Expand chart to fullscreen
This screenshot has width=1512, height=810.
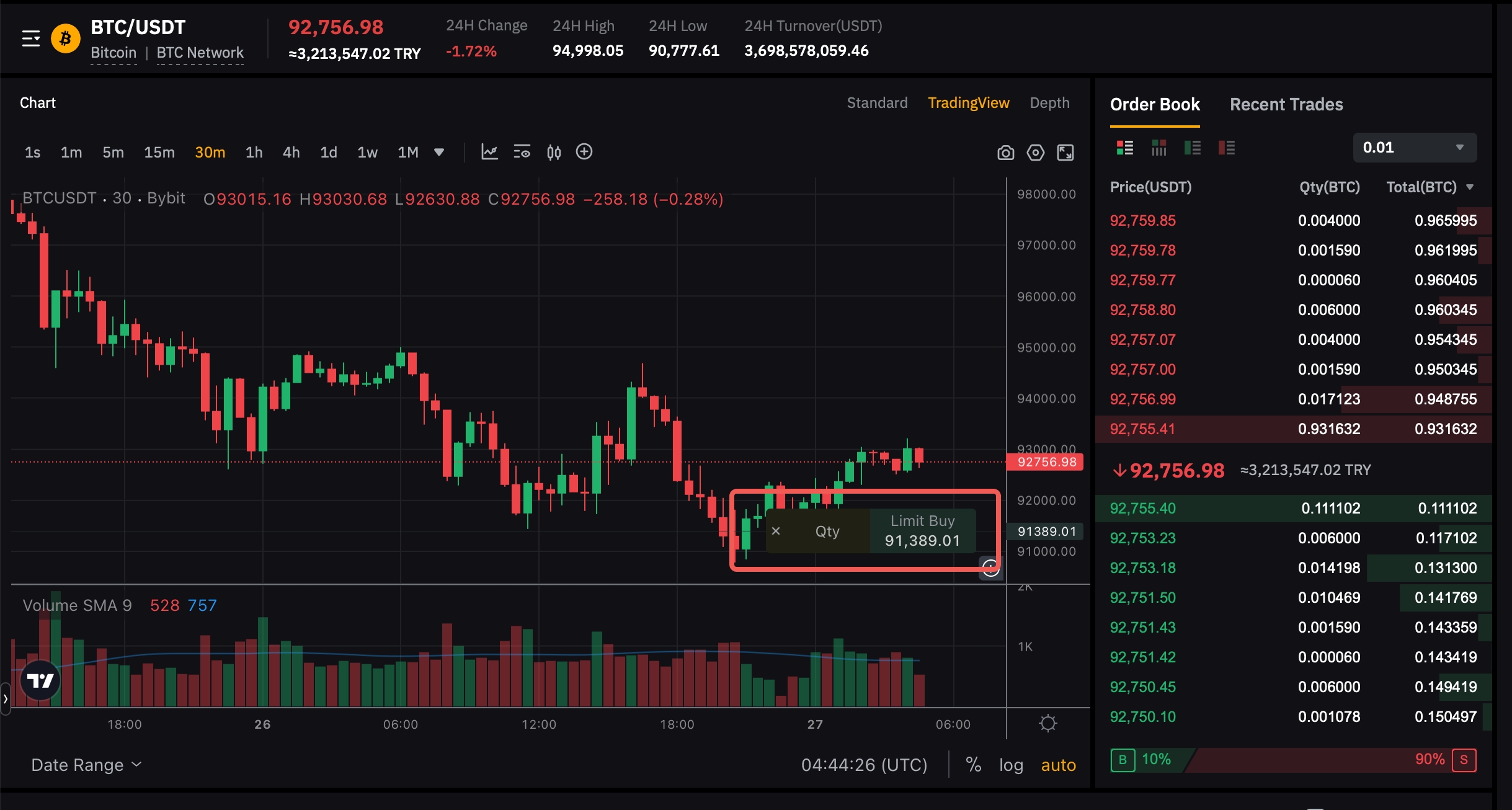pos(1065,153)
